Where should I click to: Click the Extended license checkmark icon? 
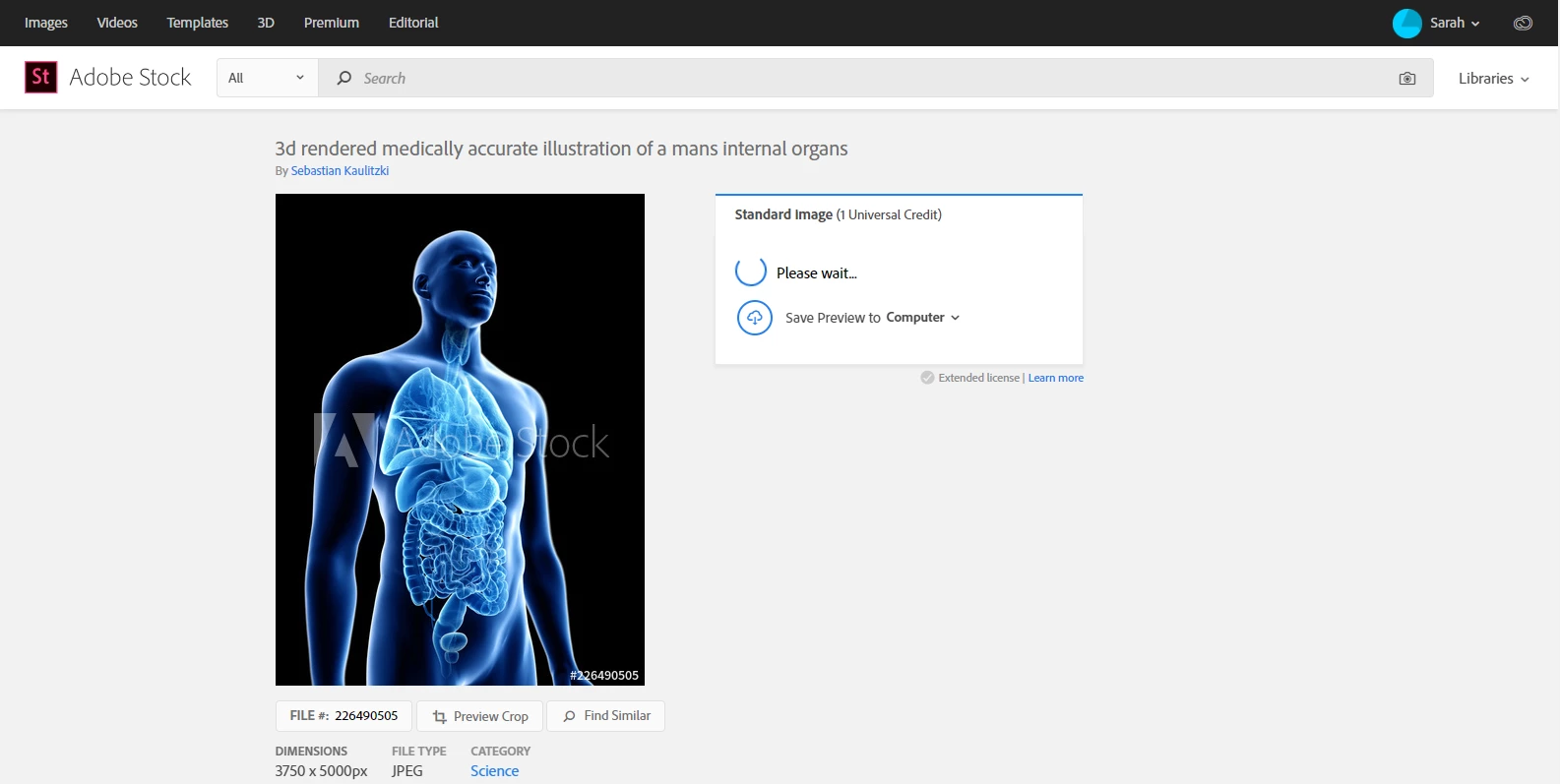[x=927, y=378]
